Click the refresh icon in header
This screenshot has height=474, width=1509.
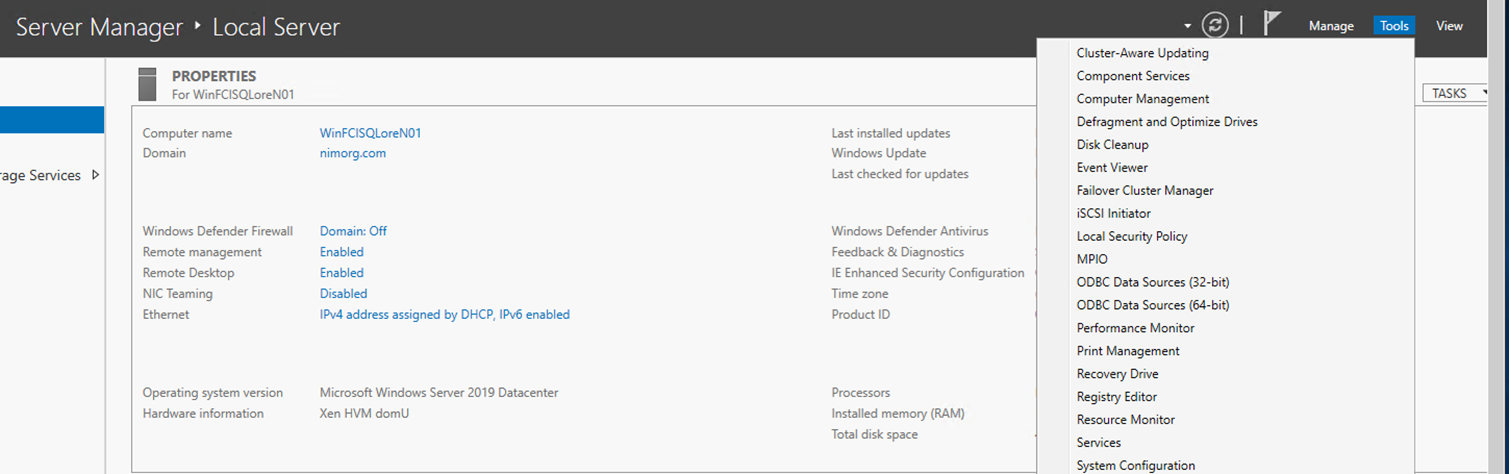point(1214,26)
